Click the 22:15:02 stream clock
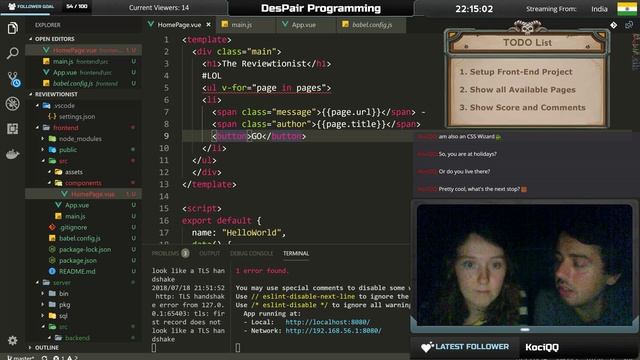Screen dimensions: 640x360 pyautogui.click(x=474, y=9)
